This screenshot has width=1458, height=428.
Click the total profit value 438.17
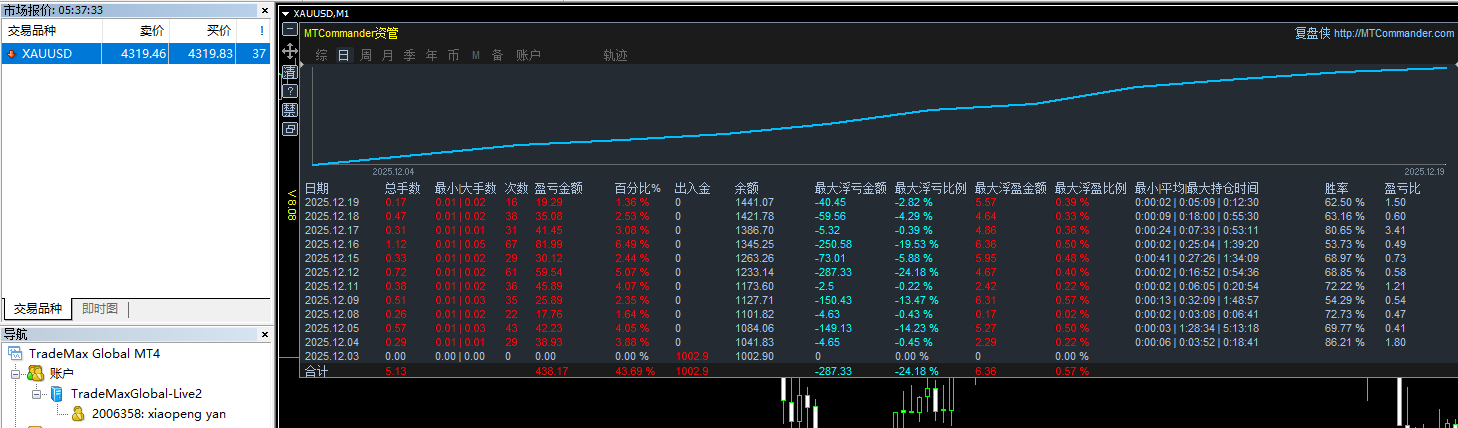pyautogui.click(x=551, y=372)
